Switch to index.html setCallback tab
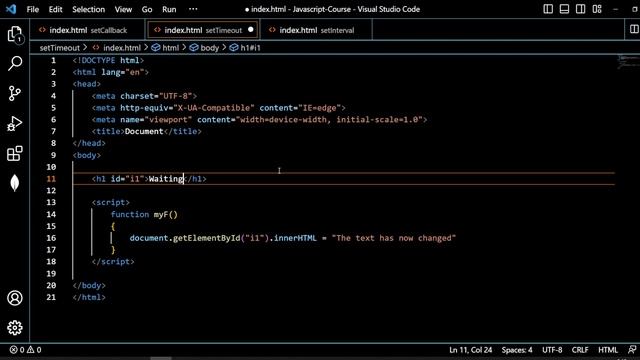The height and width of the screenshot is (360, 640). click(x=87, y=30)
